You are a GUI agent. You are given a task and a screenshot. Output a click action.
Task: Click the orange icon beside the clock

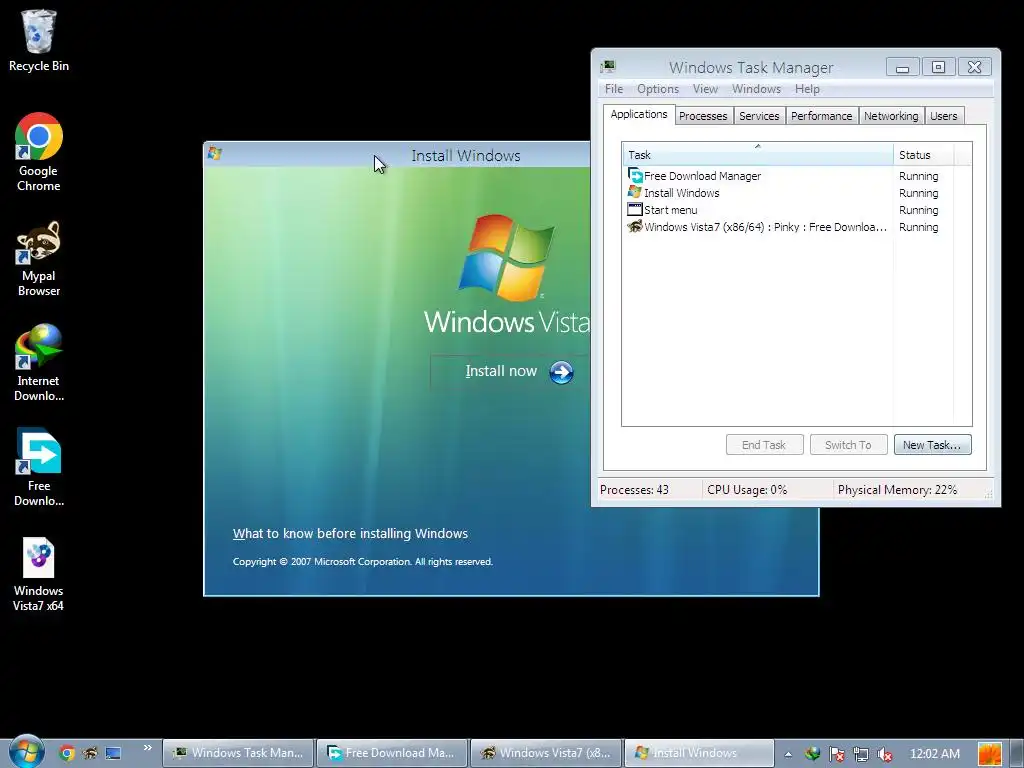[x=990, y=754]
